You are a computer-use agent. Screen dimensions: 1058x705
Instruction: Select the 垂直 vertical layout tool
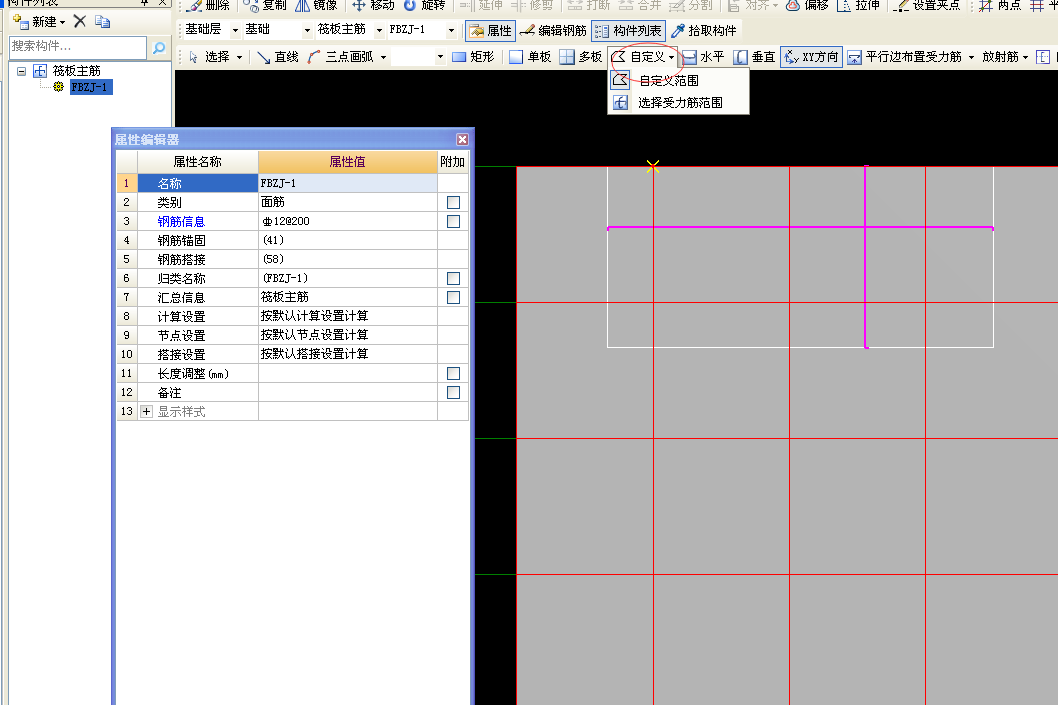point(754,57)
